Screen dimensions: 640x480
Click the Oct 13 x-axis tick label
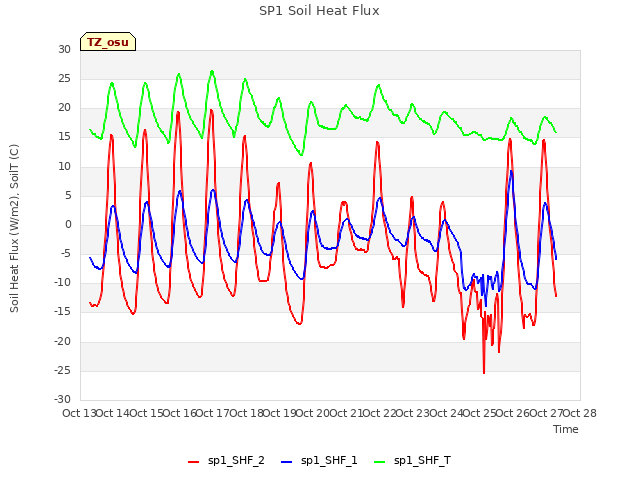pos(79,413)
